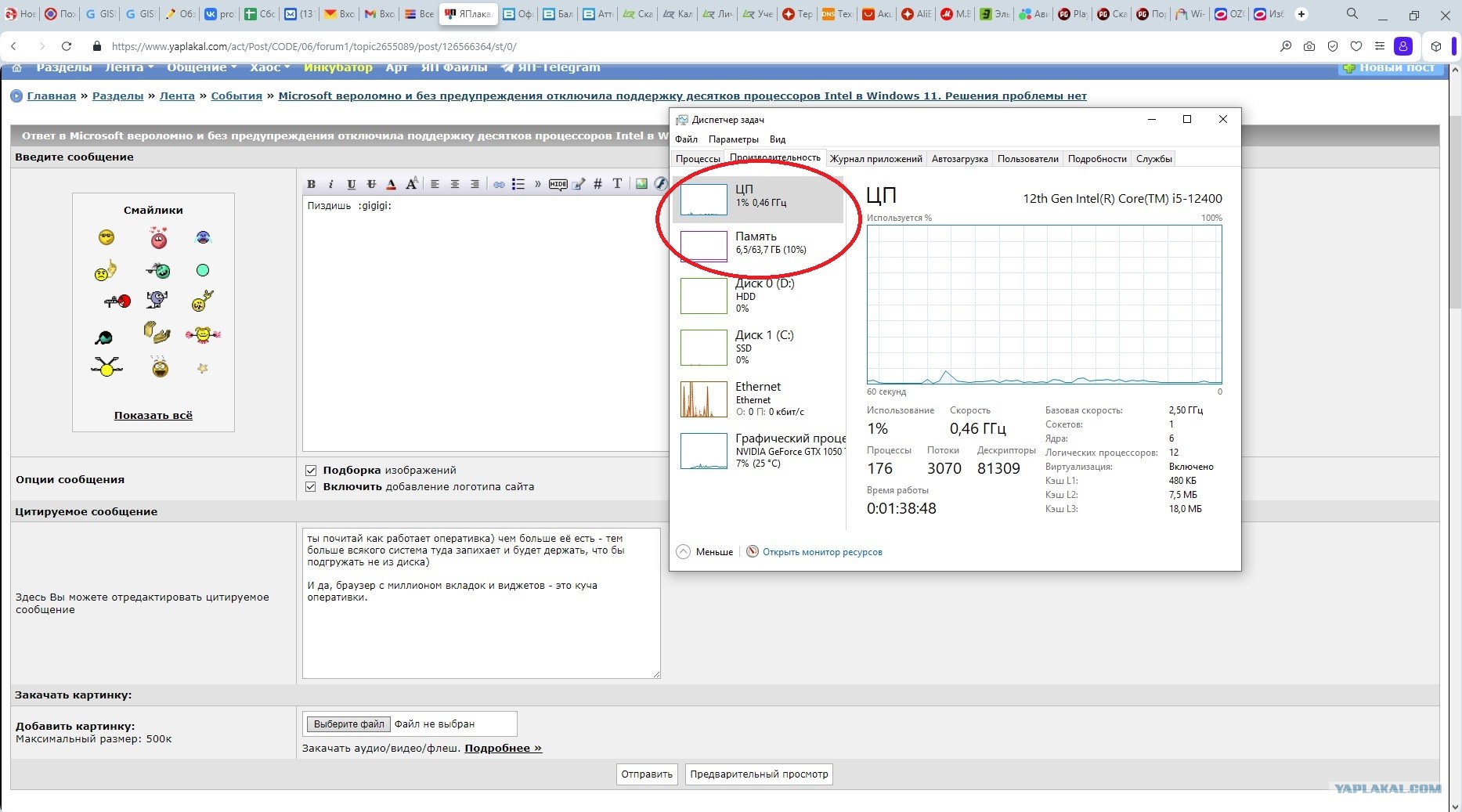Image resolution: width=1462 pixels, height=812 pixels.
Task: Toggle 'Включить добавление логотипа сайта' checkbox
Action: coord(311,487)
